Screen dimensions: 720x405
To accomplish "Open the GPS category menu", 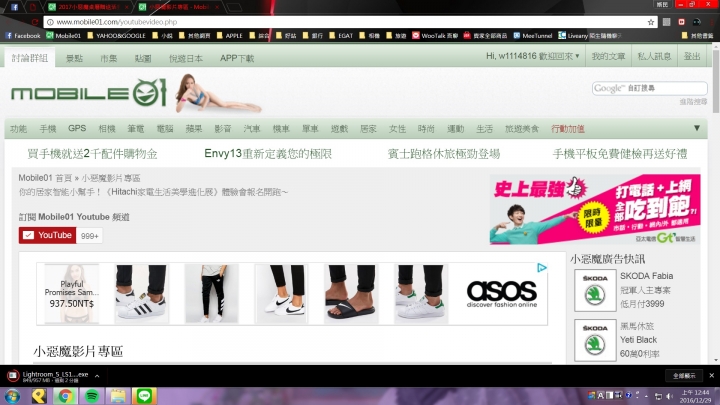I will [77, 128].
